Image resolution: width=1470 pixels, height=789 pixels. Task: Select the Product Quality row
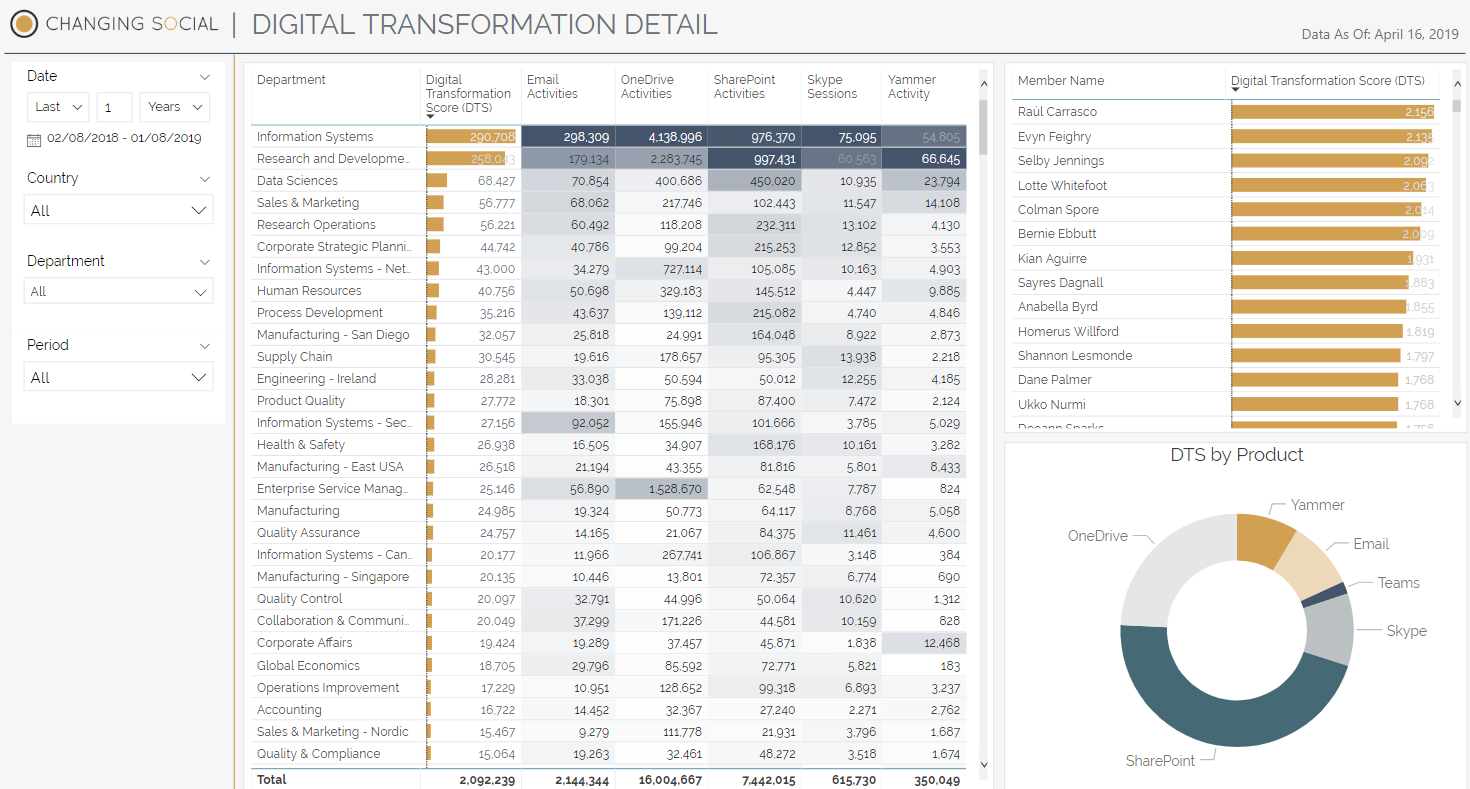click(x=609, y=401)
